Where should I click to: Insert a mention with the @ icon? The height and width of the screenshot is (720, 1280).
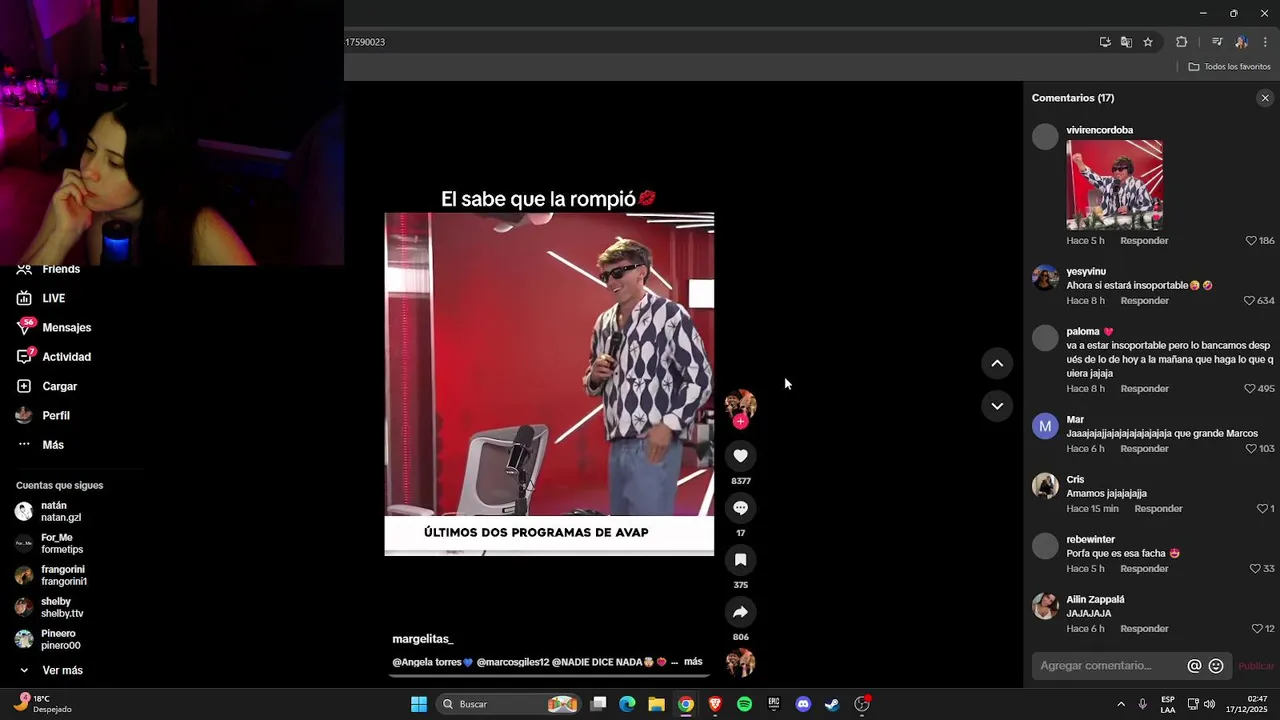1194,666
